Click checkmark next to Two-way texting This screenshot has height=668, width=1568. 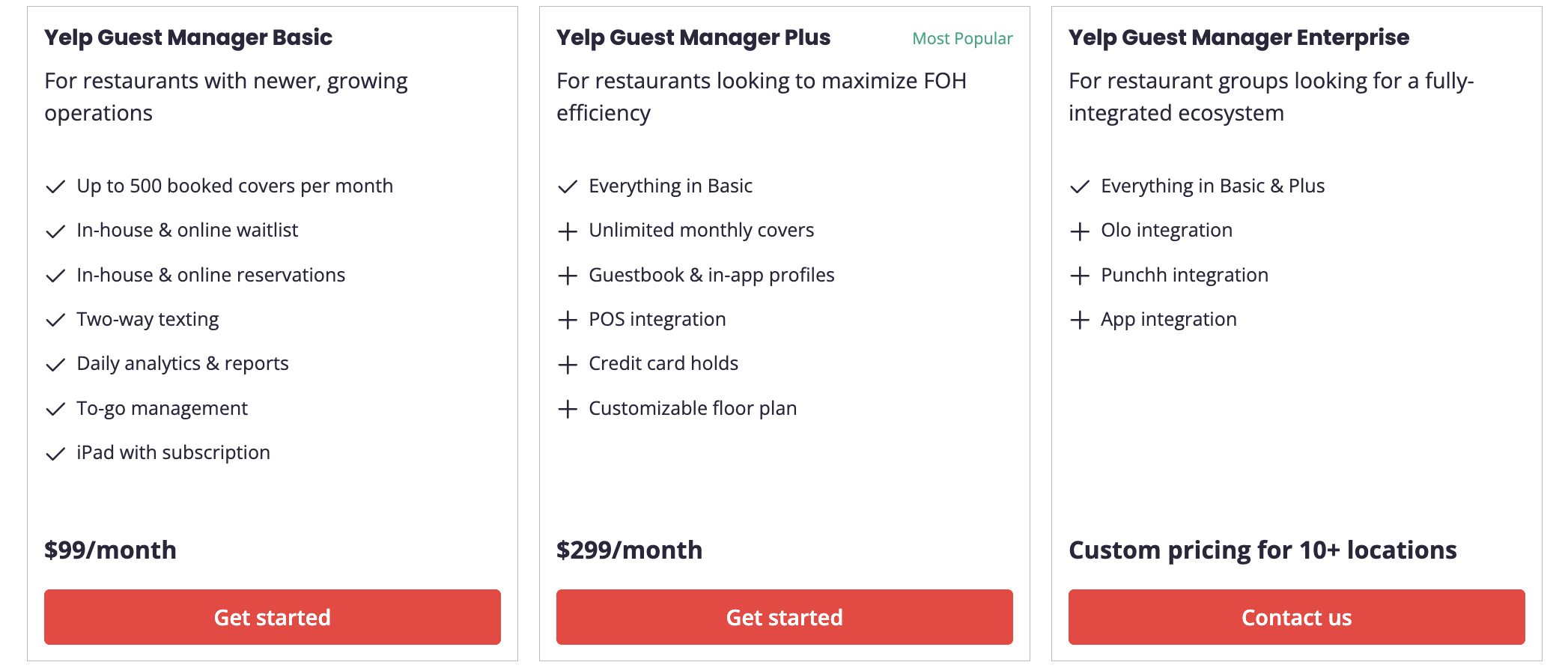(55, 320)
